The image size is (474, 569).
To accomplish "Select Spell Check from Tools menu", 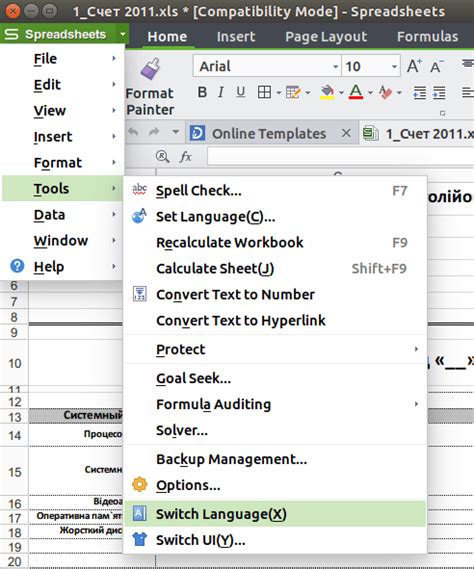I will pos(275,191).
